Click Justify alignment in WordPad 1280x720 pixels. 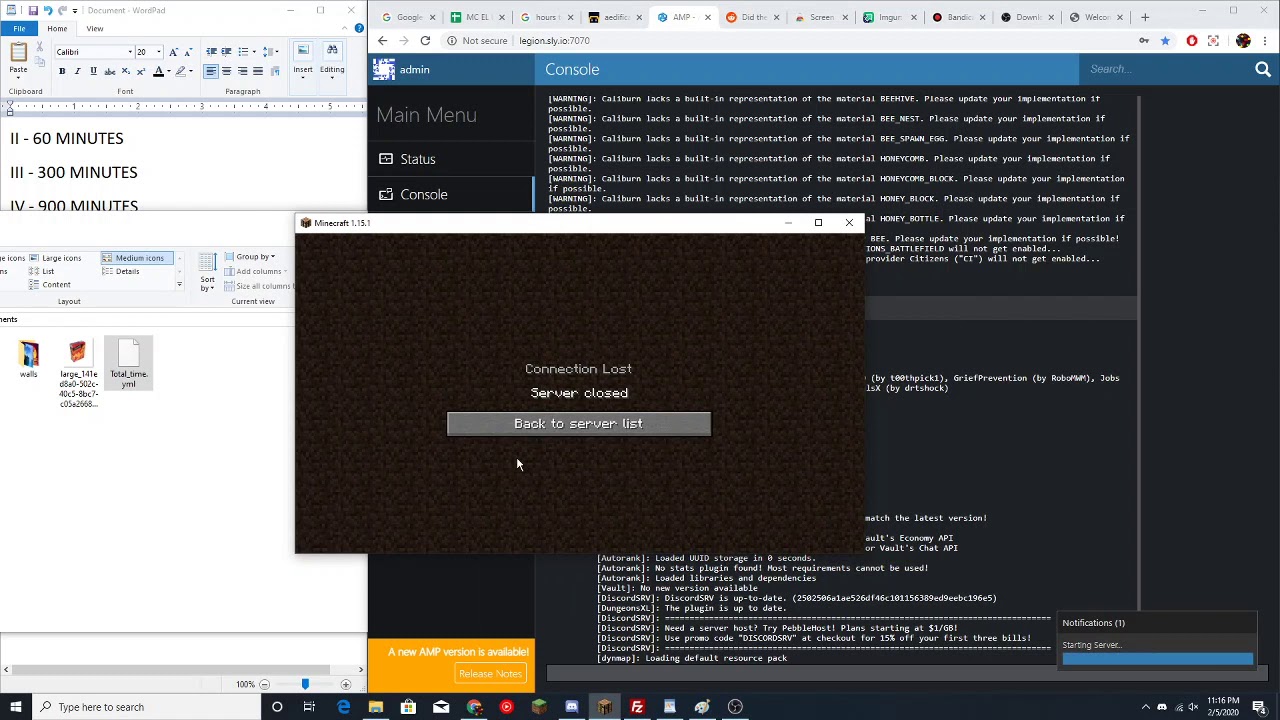point(257,71)
